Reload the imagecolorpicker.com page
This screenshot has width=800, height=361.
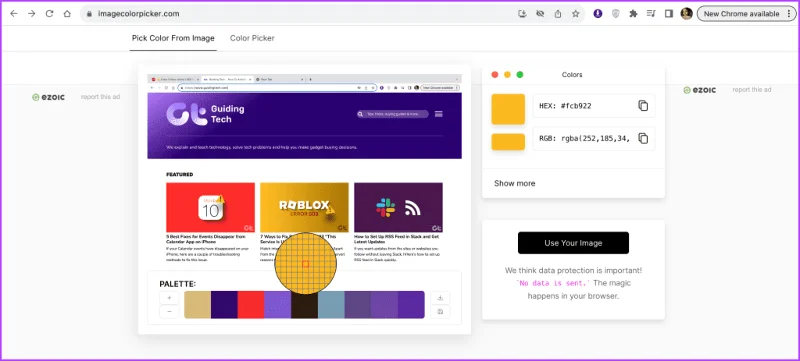point(49,14)
